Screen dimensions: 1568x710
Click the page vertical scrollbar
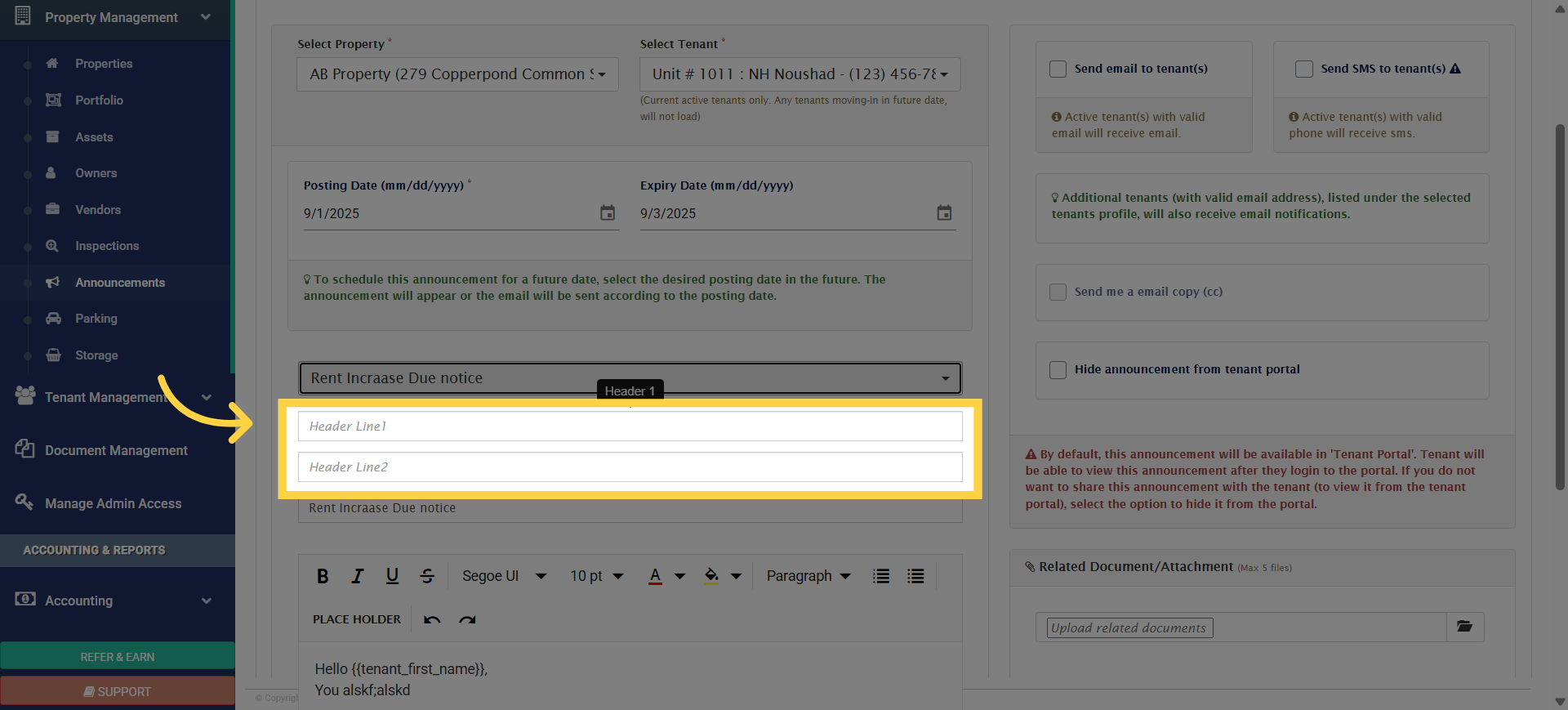tap(1560, 306)
